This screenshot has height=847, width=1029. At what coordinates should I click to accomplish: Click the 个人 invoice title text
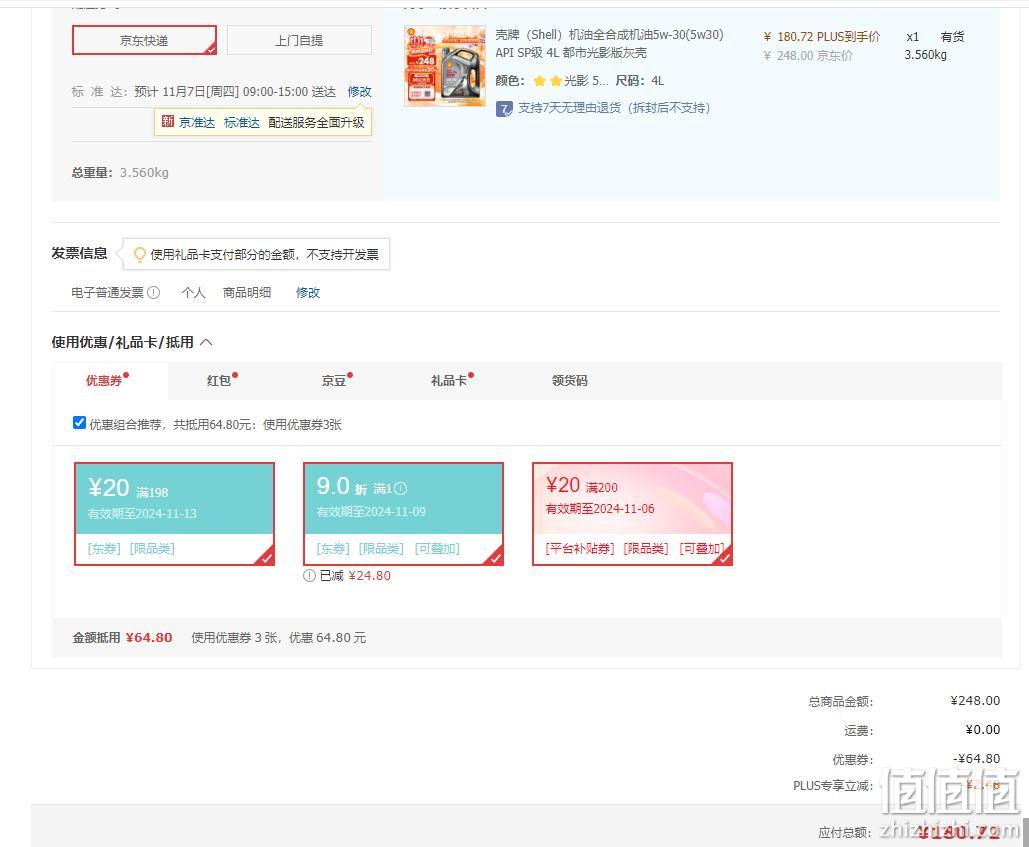point(194,293)
